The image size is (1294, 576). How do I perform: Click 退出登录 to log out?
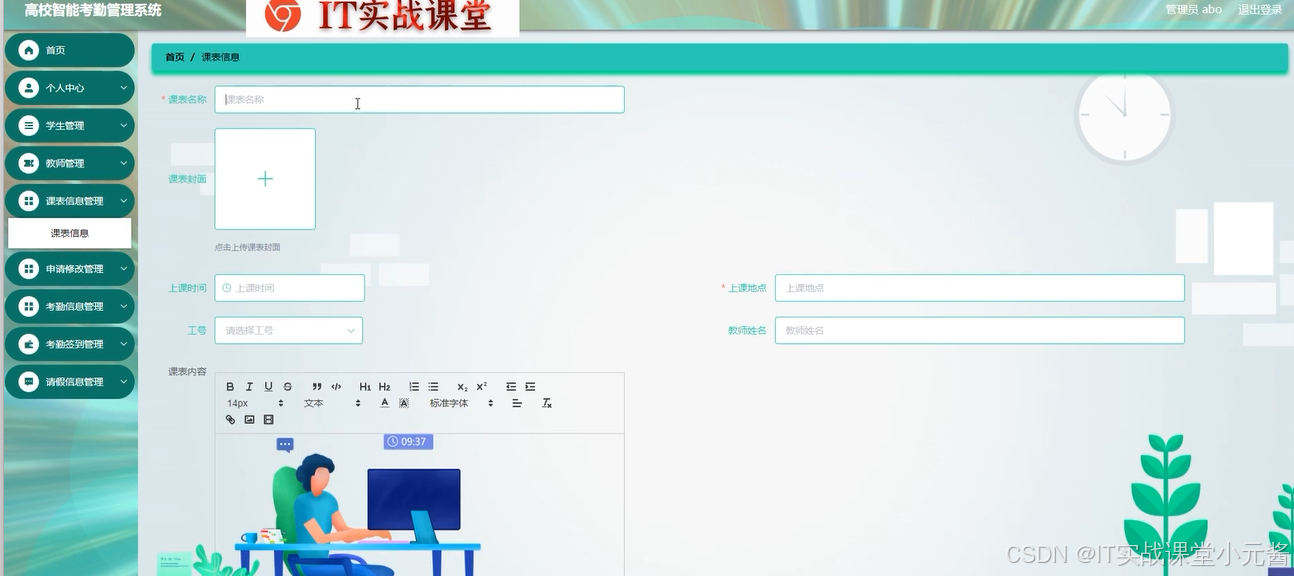[1260, 10]
